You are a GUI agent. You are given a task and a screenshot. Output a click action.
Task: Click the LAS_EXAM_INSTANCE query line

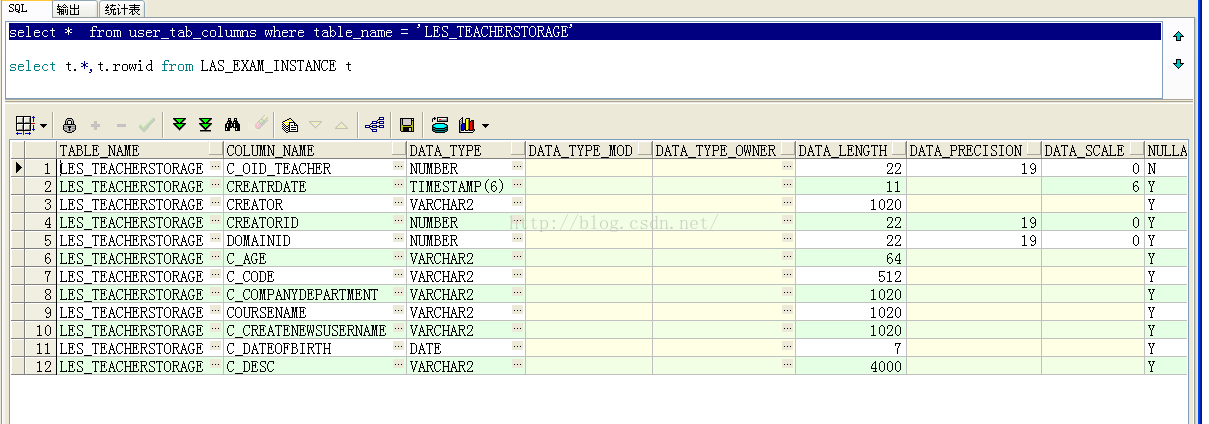click(180, 66)
